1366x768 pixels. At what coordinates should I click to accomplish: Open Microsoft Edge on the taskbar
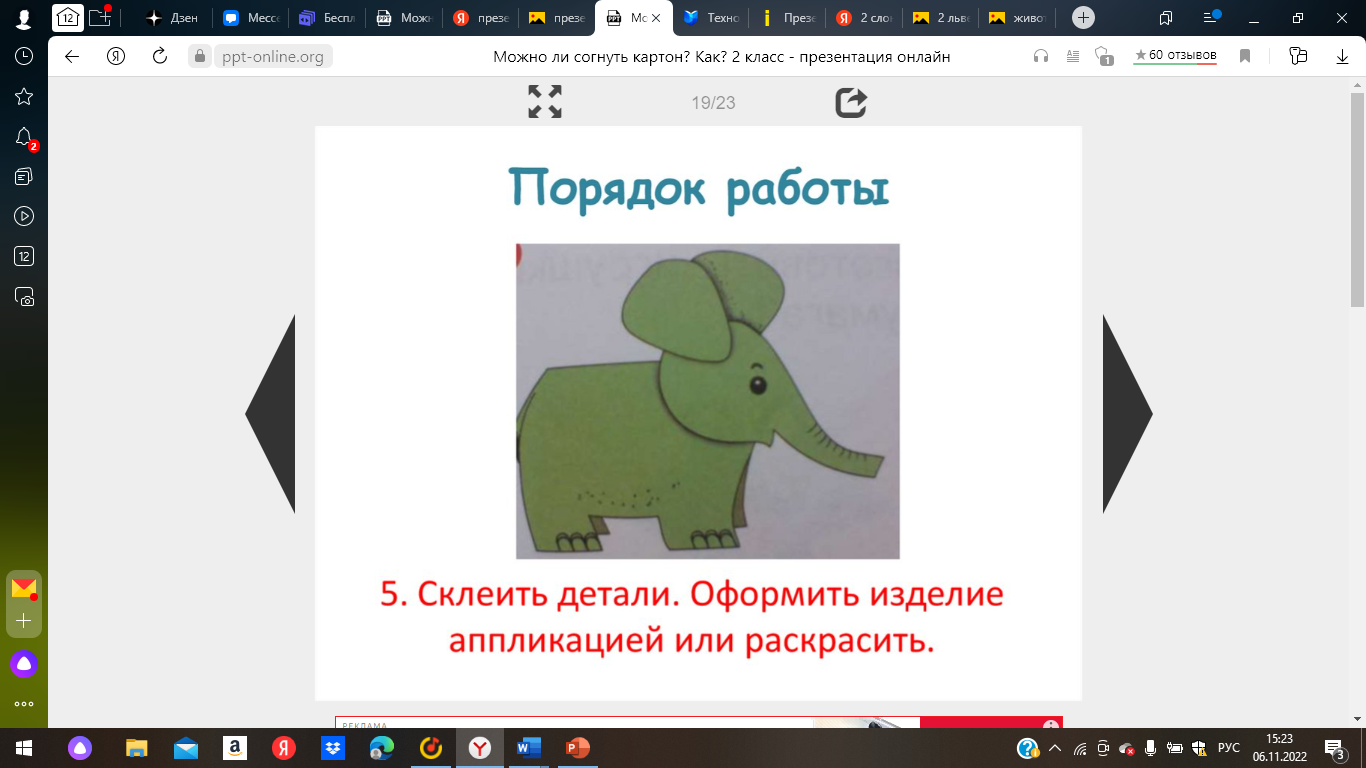[382, 748]
